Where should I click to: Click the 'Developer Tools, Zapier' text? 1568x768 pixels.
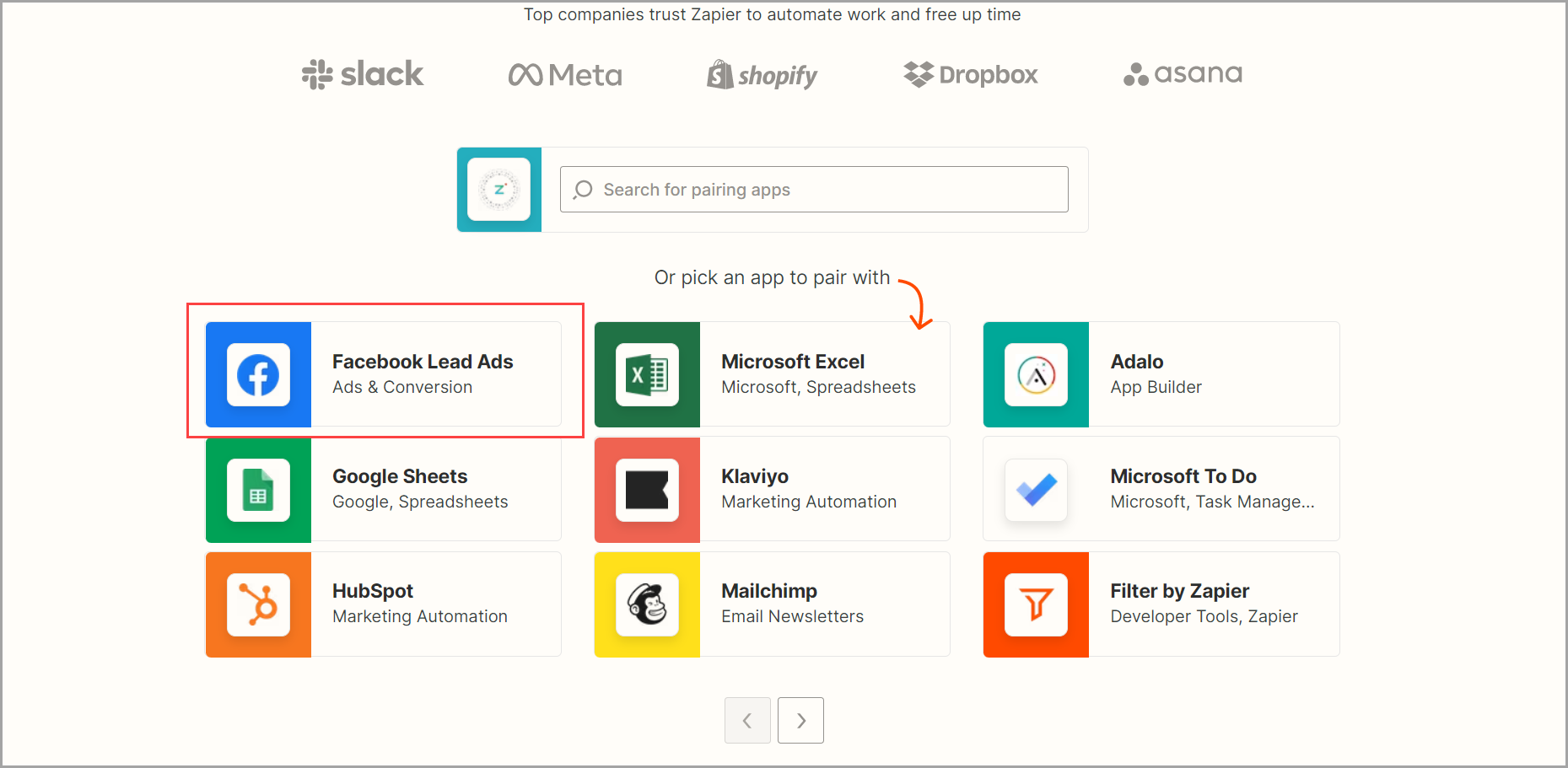point(1204,616)
